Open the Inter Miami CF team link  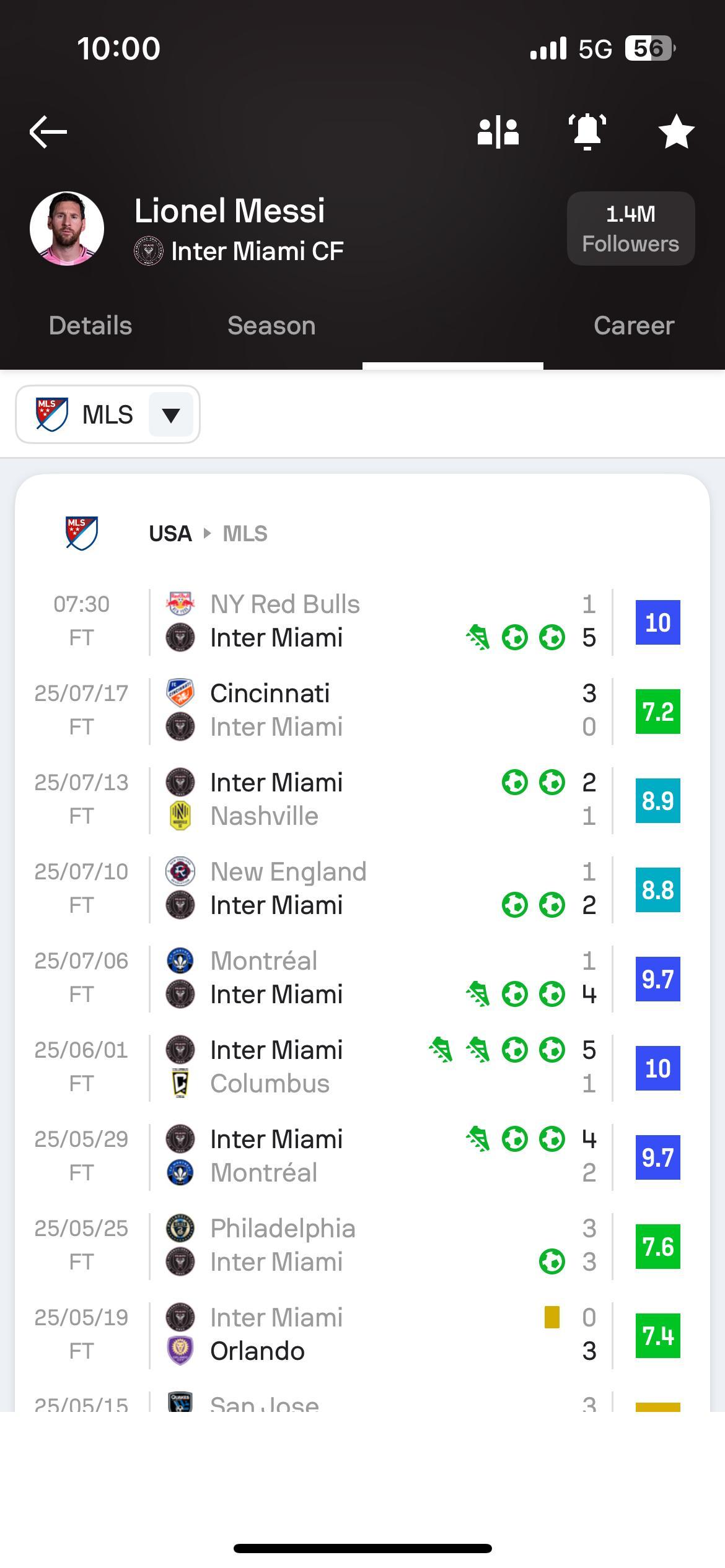239,251
